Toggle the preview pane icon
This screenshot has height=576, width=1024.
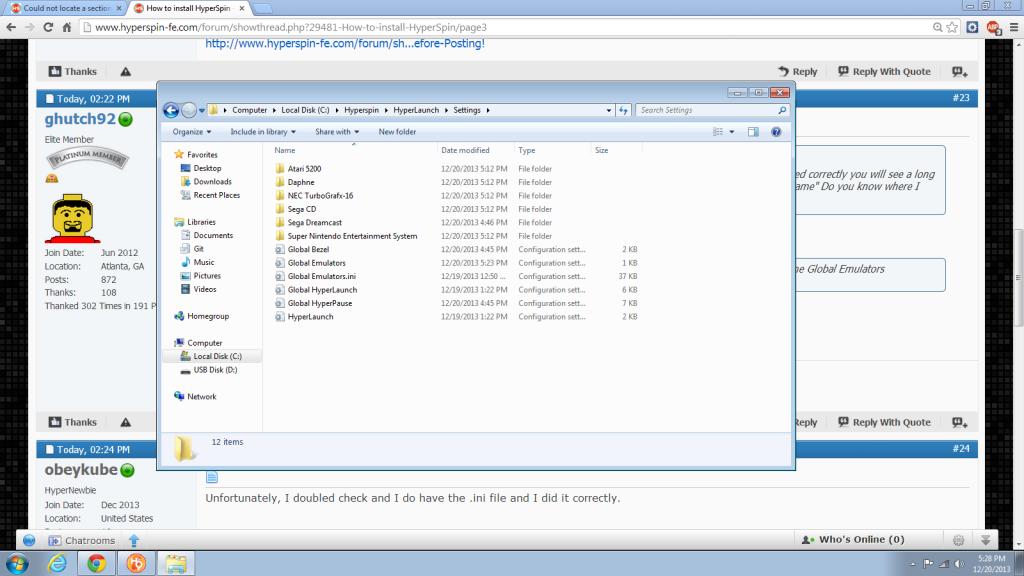coord(753,132)
